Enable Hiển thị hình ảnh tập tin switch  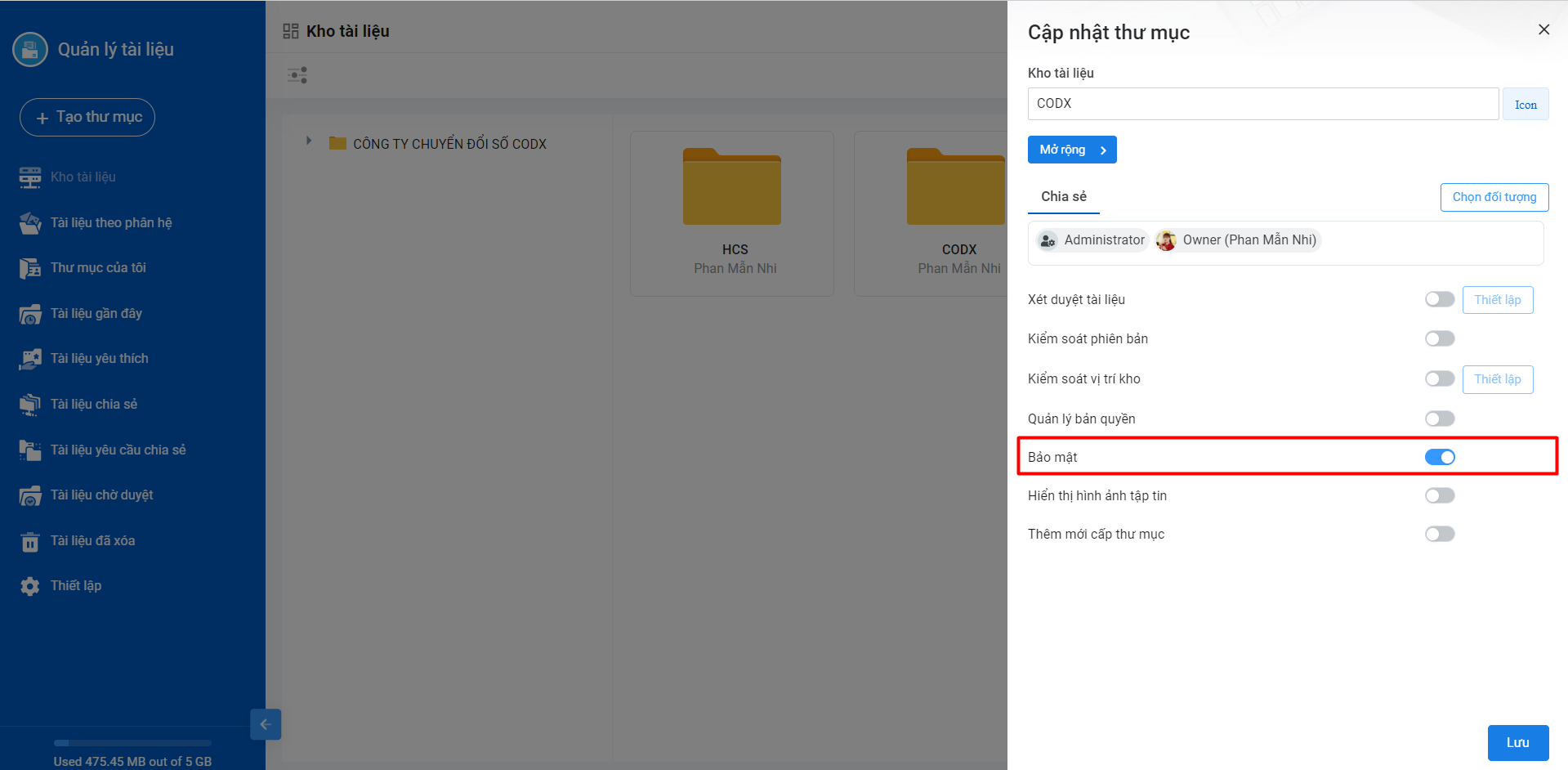pos(1440,495)
